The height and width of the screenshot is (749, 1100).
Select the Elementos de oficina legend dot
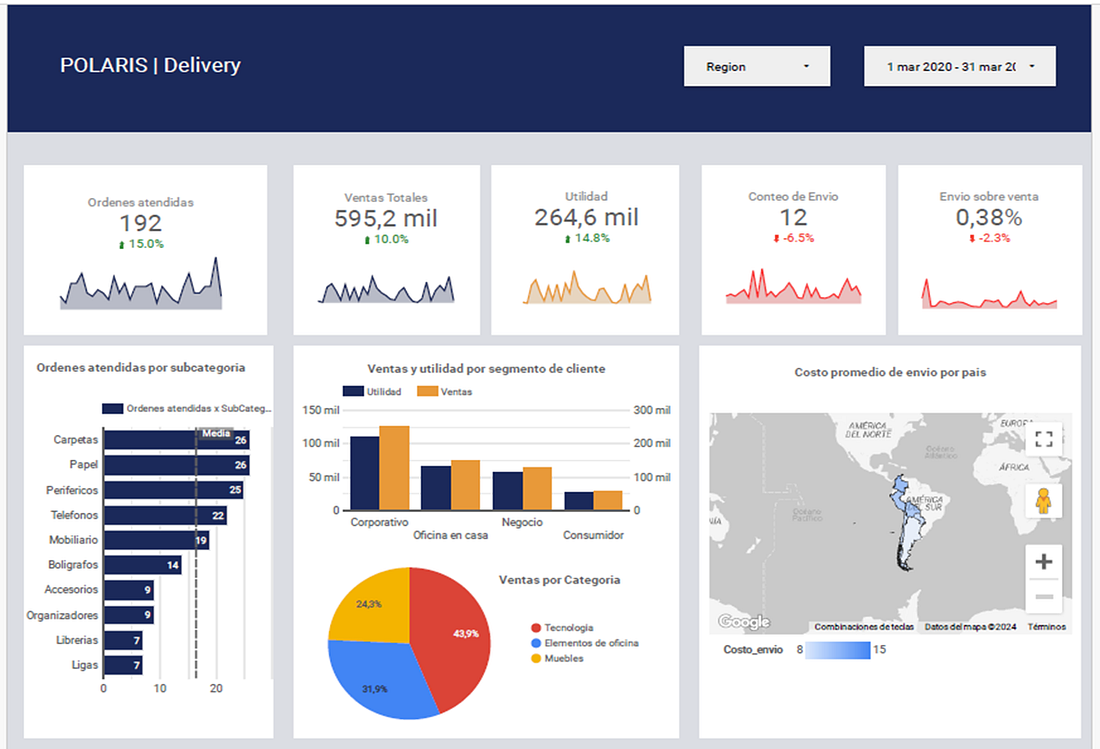(536, 643)
